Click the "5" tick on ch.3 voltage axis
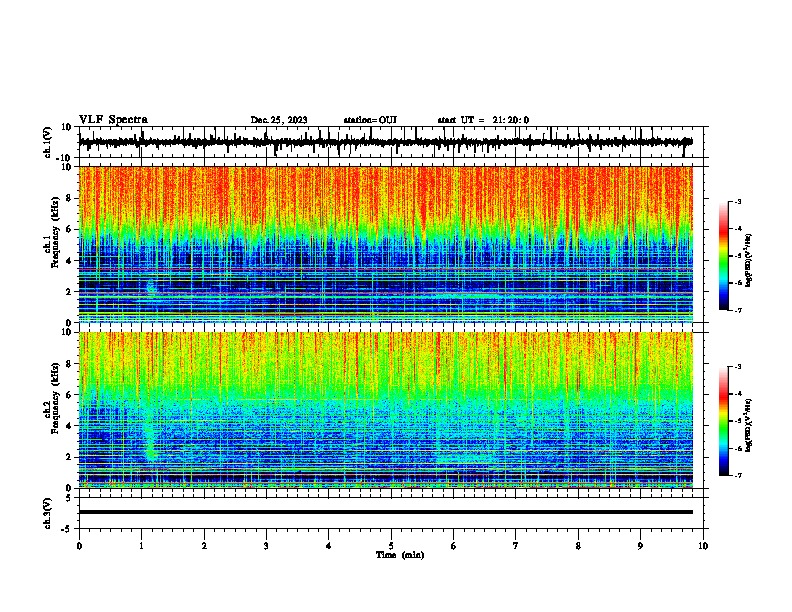 pos(69,498)
